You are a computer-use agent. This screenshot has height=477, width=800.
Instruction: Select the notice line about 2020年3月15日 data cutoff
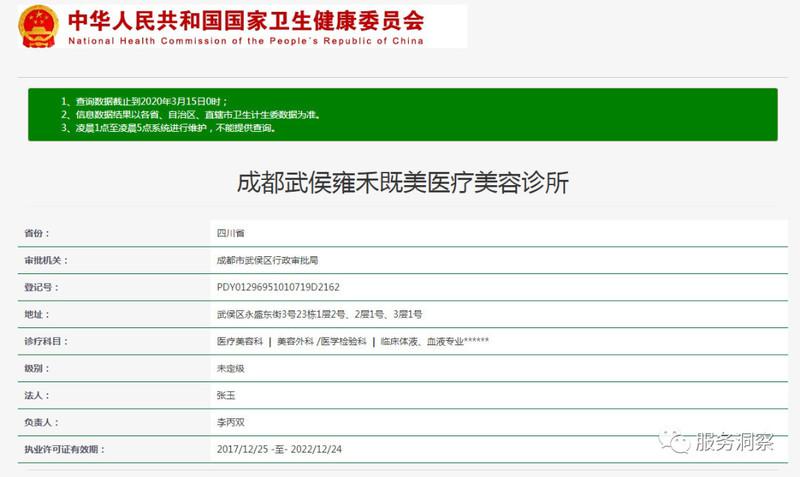tap(144, 102)
